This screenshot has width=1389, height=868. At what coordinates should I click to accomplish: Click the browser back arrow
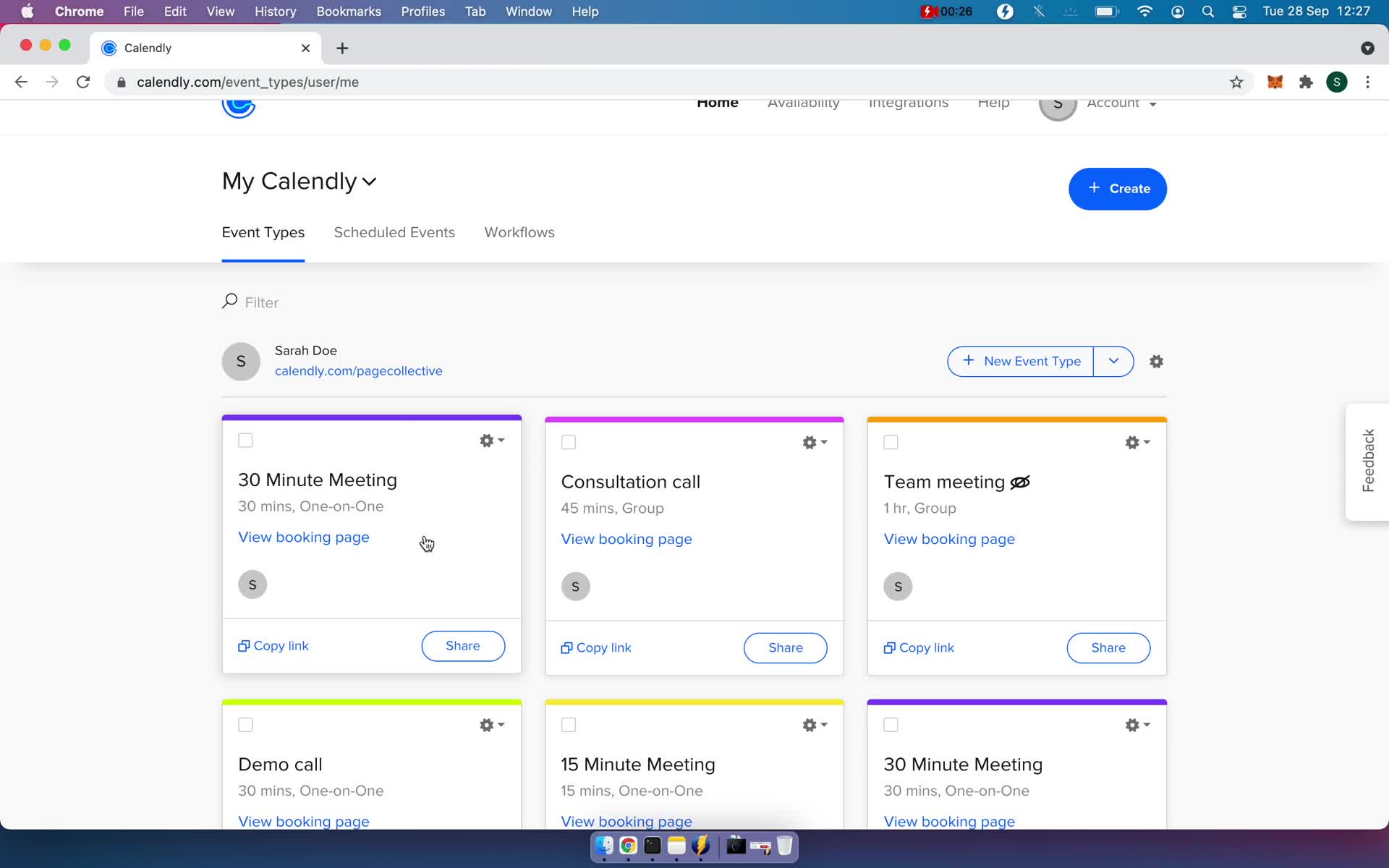(21, 82)
